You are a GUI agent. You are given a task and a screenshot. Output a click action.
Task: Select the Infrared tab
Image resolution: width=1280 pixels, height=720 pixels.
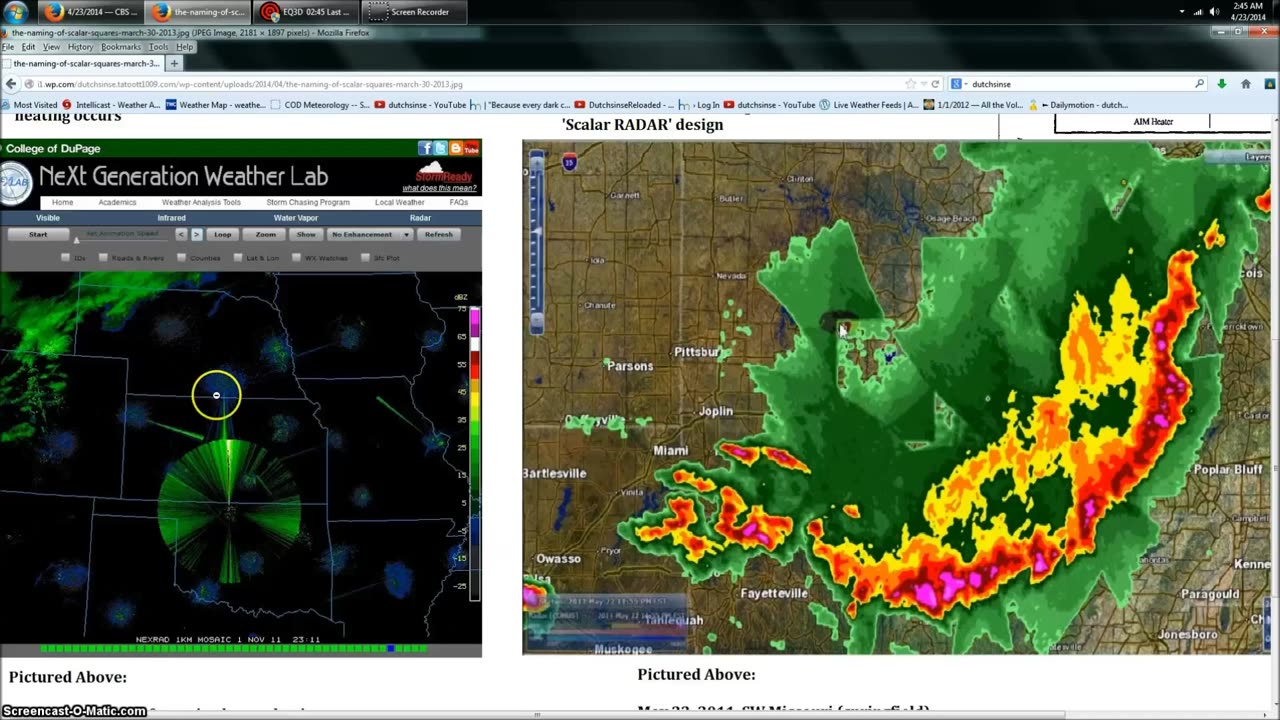pos(171,217)
